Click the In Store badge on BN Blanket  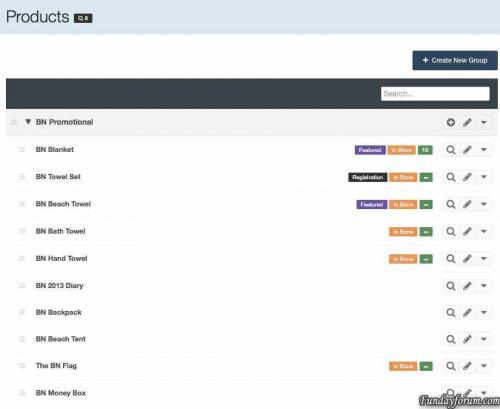point(401,150)
